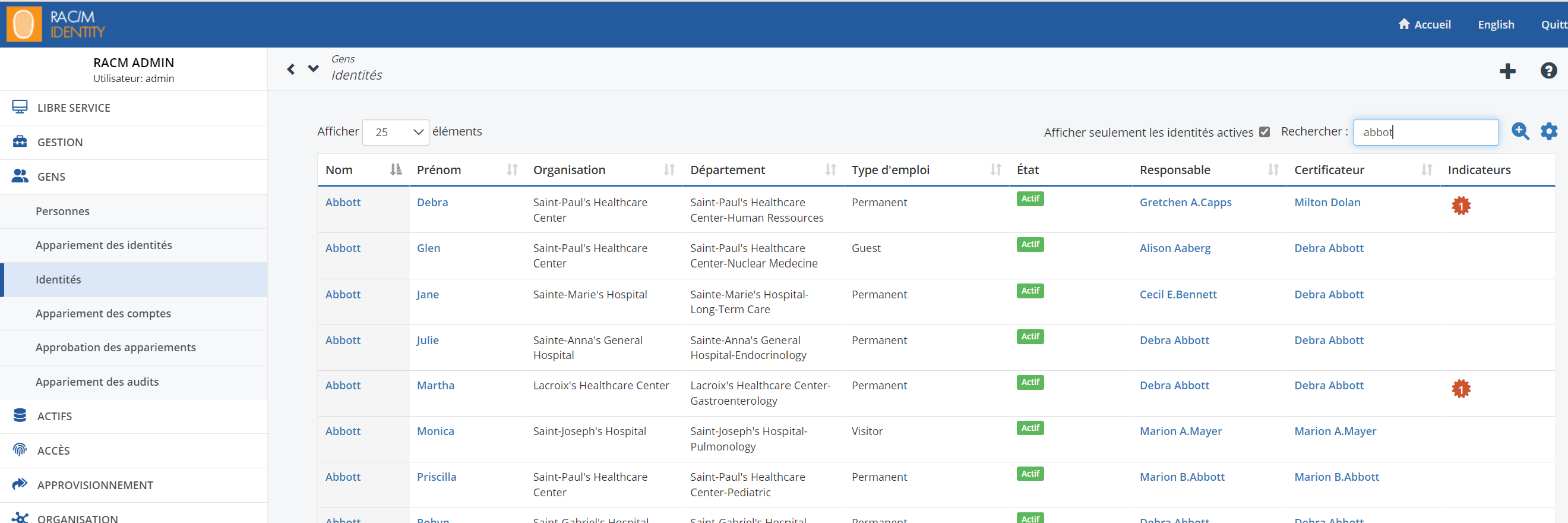Image resolution: width=1568 pixels, height=523 pixels.
Task: Open Appariement des comptes menu item
Action: pos(133,314)
